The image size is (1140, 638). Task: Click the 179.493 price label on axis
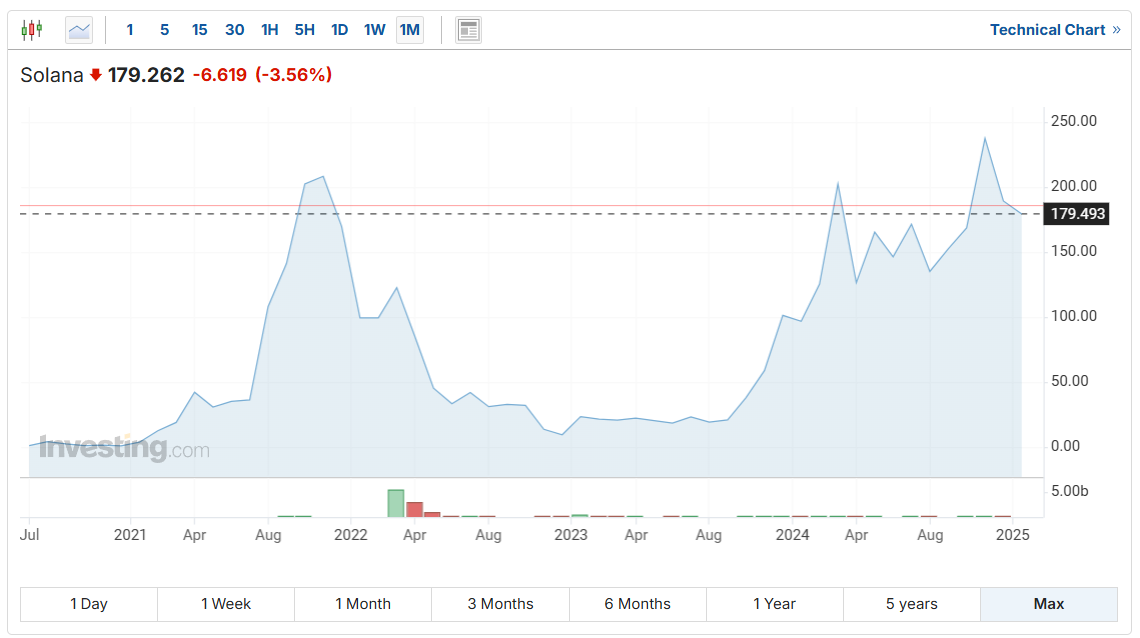1077,214
